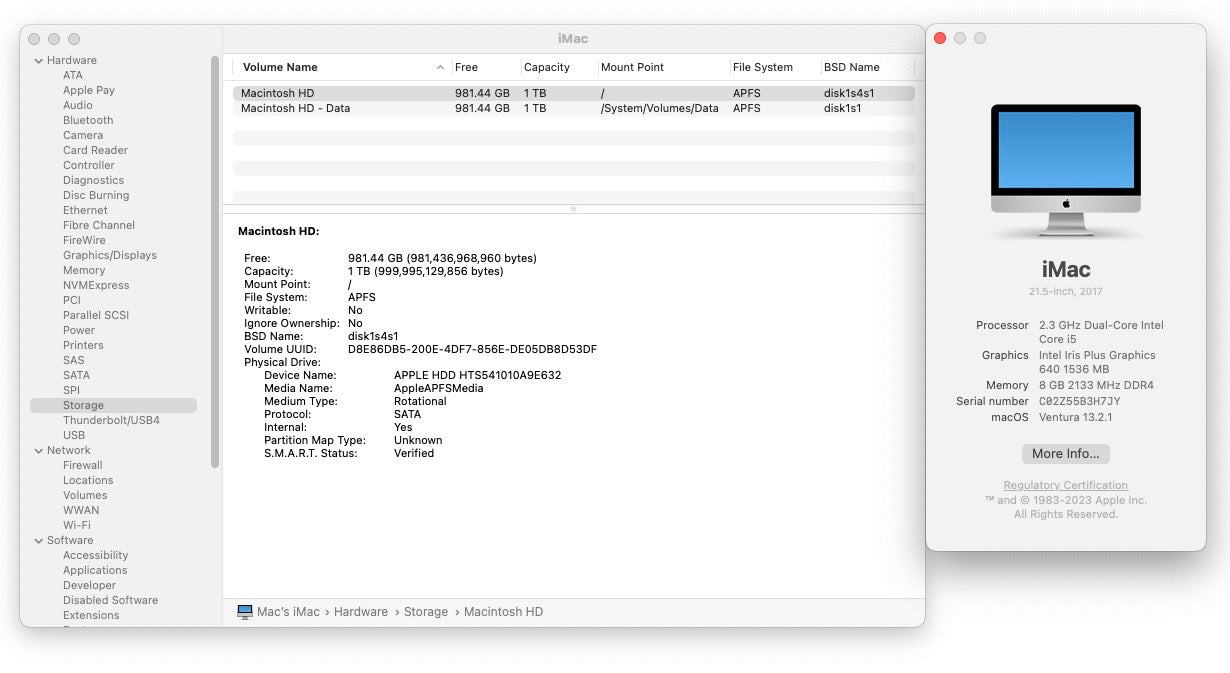Click the Capacity column header

pyautogui.click(x=547, y=67)
